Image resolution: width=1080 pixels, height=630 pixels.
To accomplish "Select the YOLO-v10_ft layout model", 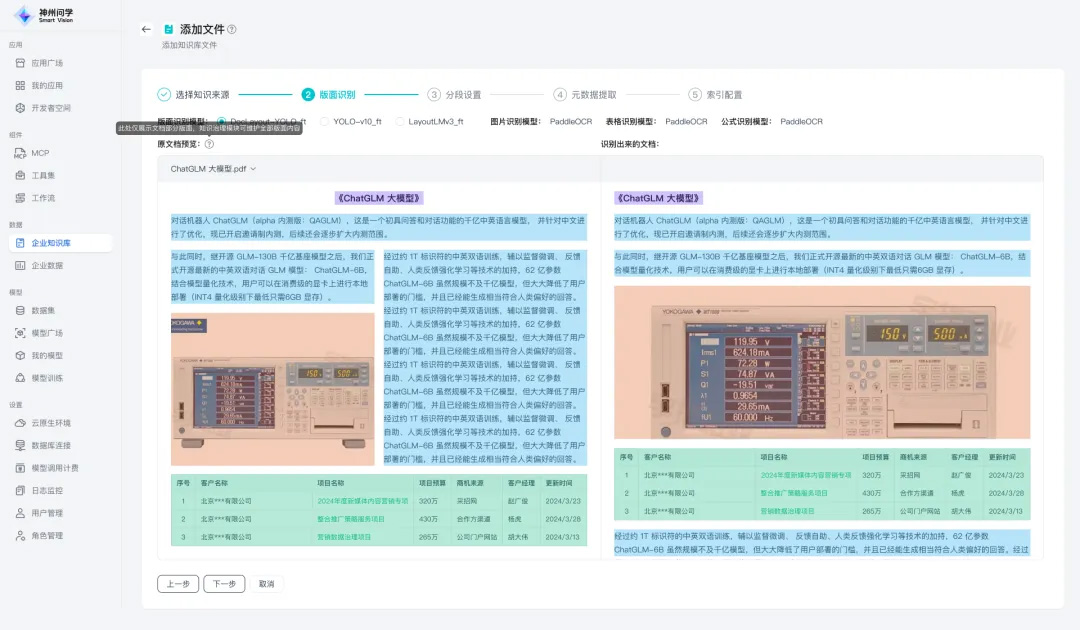I will 324,122.
